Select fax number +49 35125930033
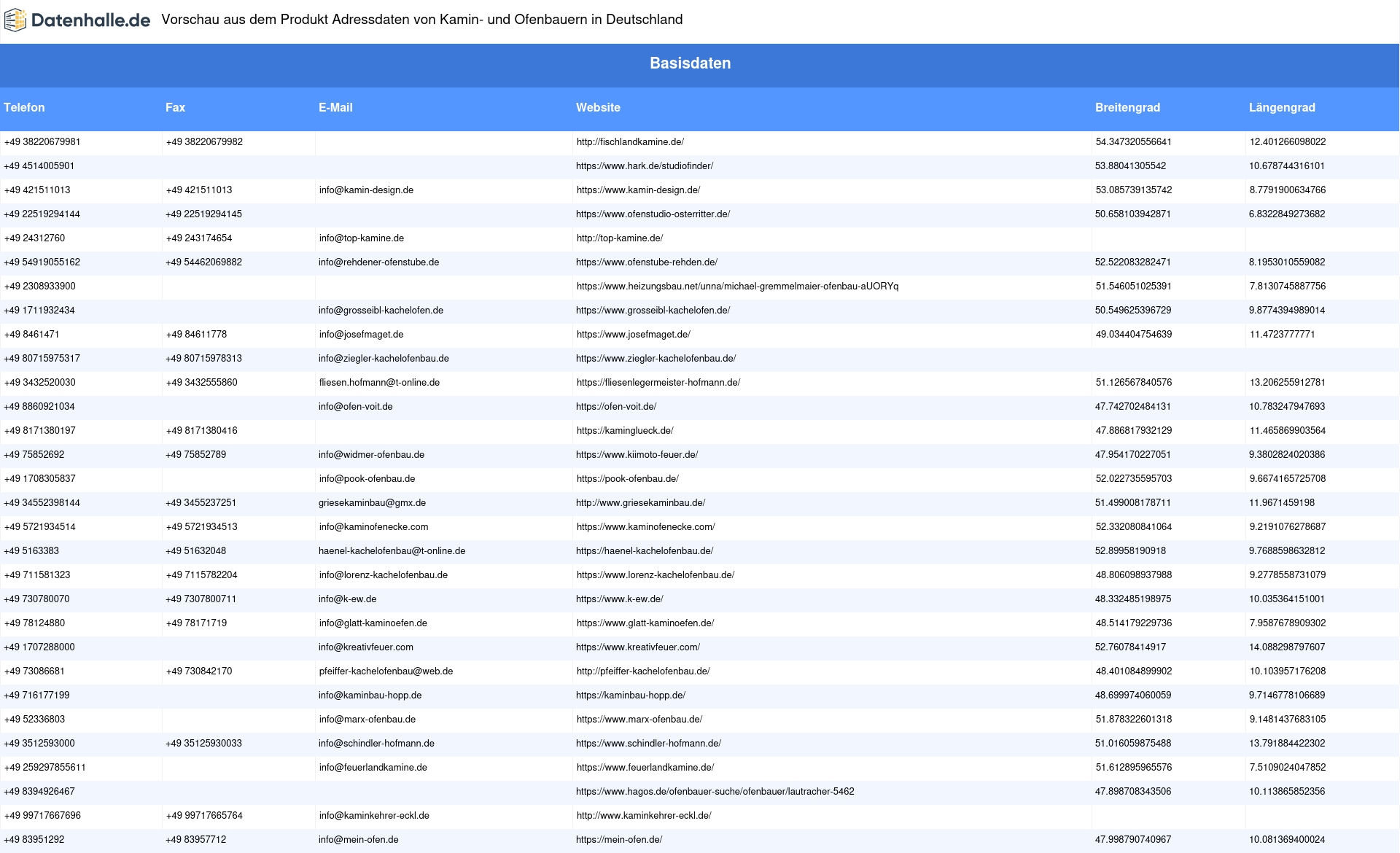 203,744
